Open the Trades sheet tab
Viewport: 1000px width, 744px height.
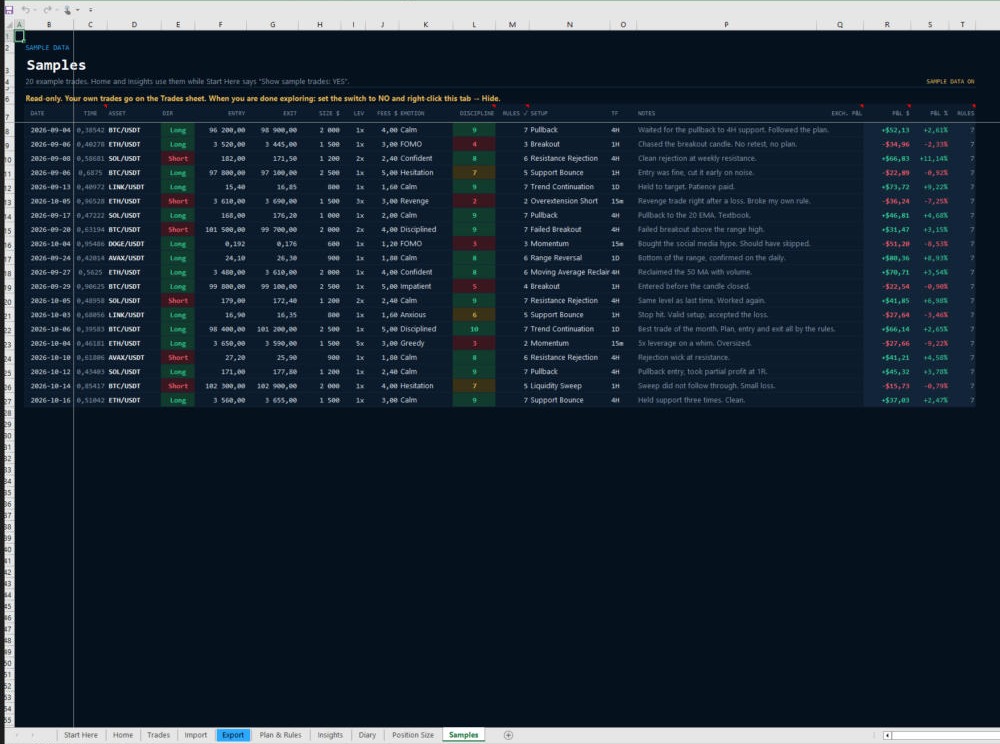click(158, 735)
